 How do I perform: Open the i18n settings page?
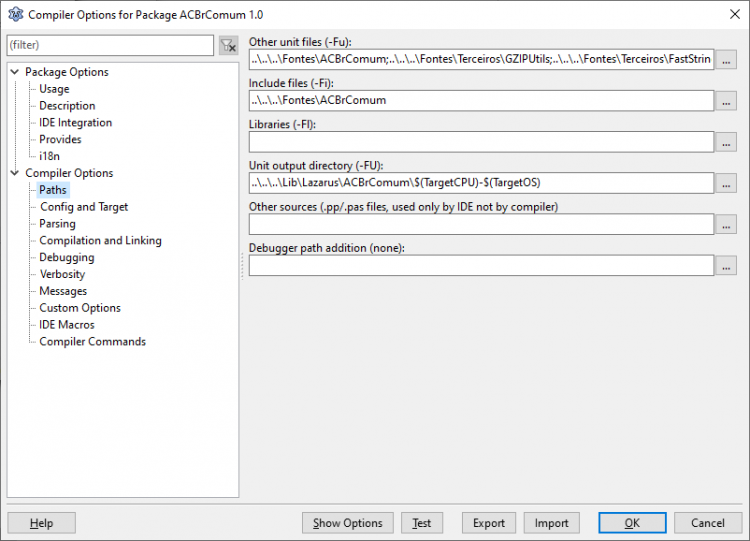tap(49, 156)
